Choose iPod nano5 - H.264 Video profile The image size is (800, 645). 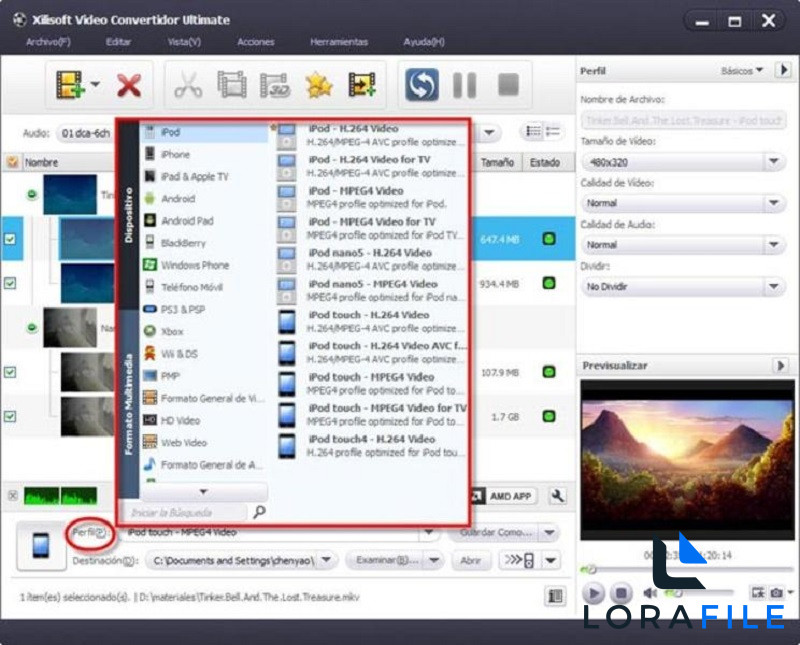click(371, 260)
